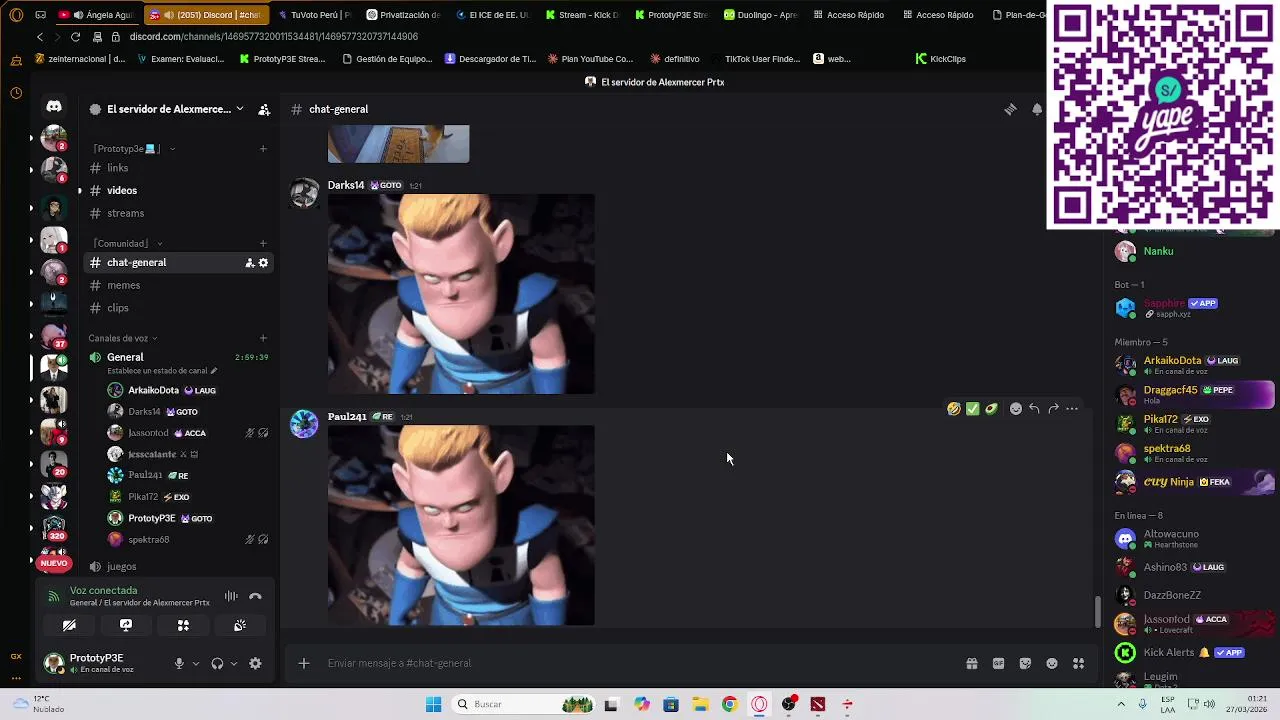Toggle noise suppression waveform icon

(x=231, y=596)
